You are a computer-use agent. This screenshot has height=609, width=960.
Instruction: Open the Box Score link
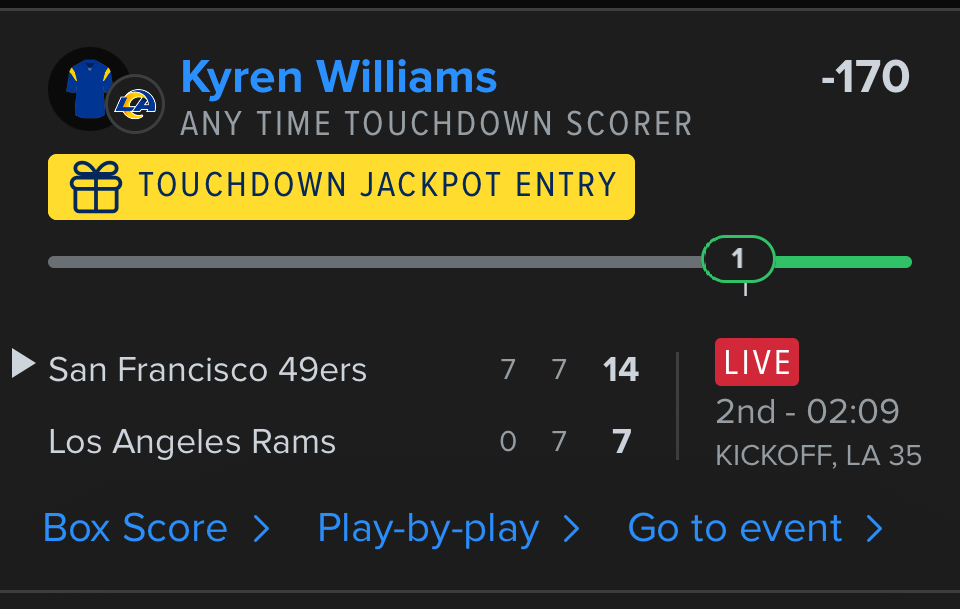click(135, 528)
